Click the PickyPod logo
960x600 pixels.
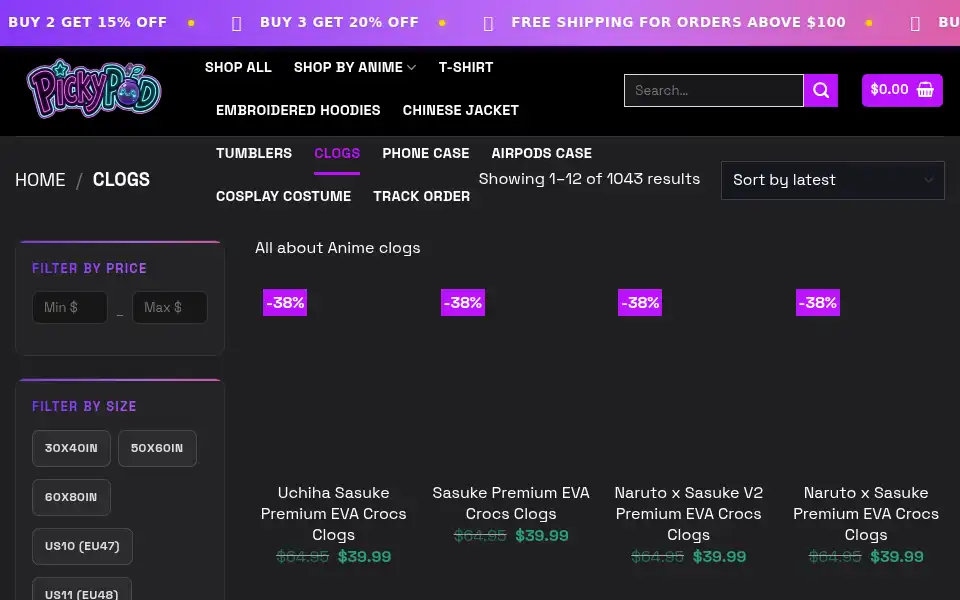94,89
